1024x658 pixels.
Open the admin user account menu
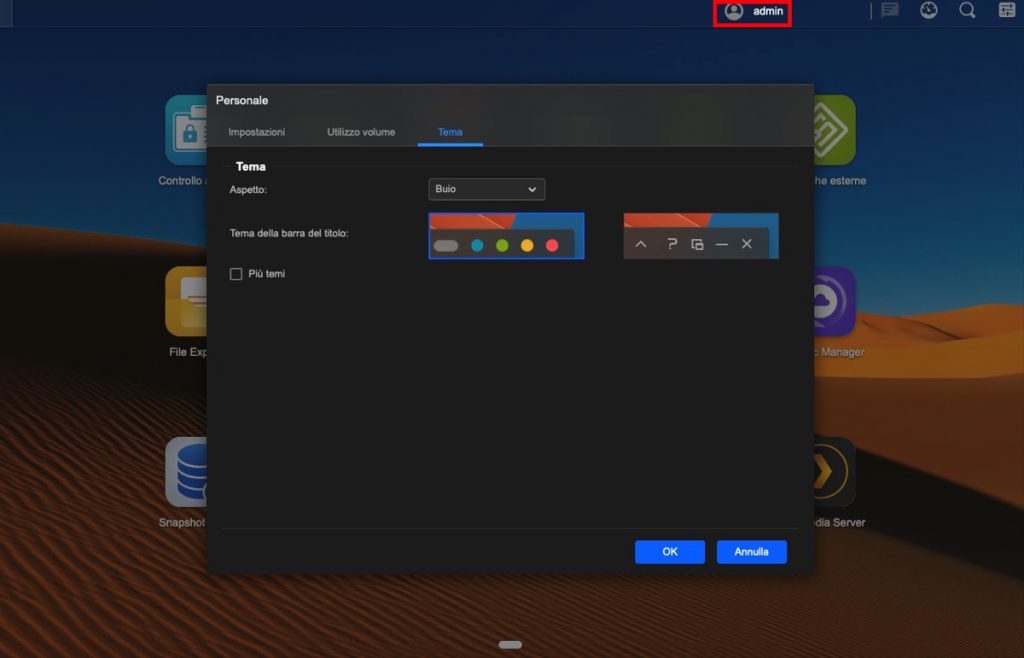point(753,11)
